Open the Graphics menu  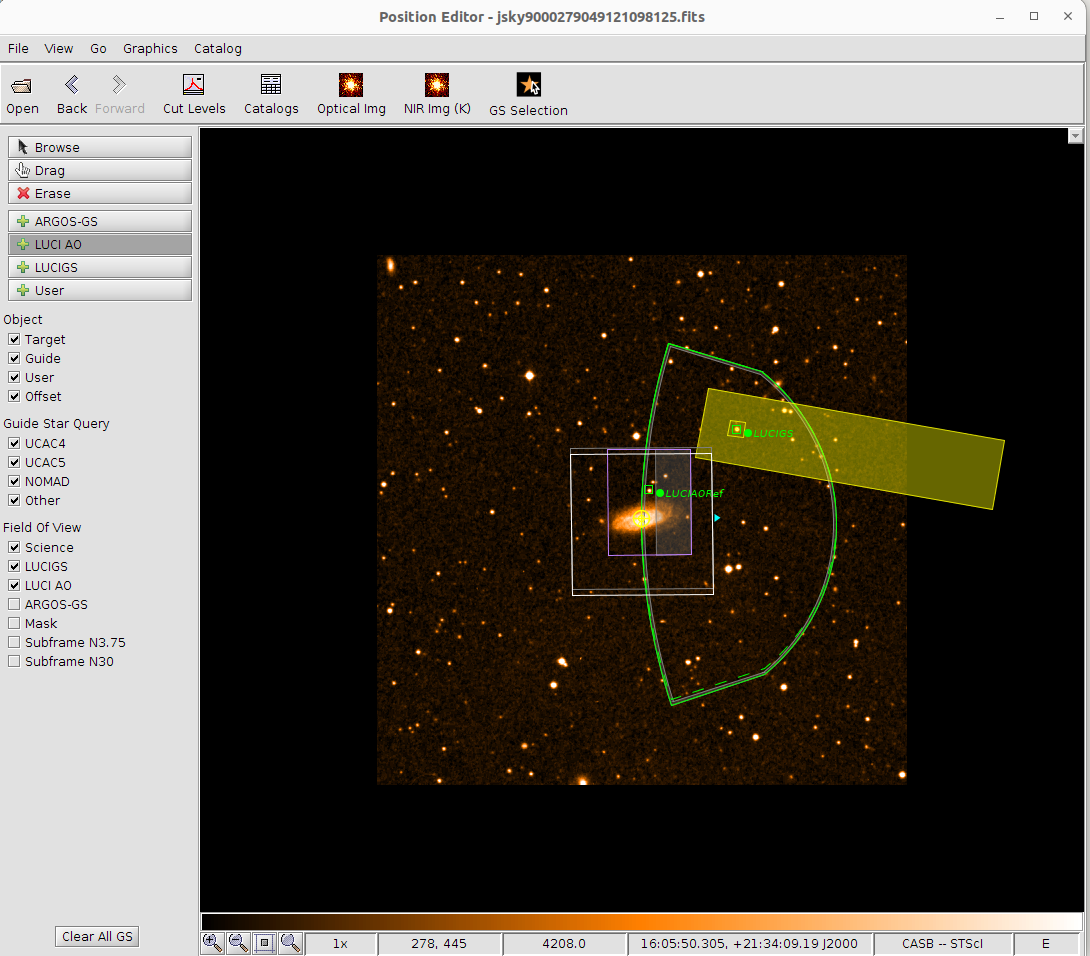150,48
